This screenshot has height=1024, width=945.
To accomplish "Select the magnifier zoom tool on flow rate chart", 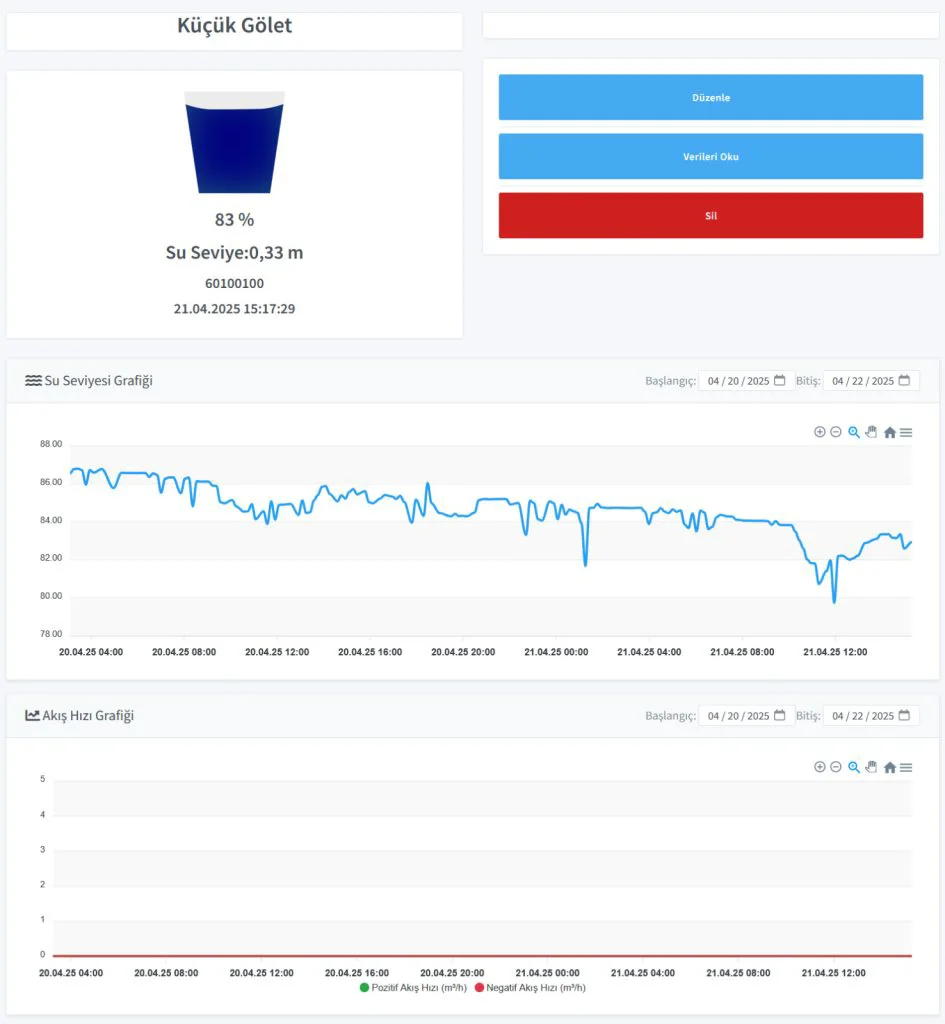I will (x=854, y=767).
